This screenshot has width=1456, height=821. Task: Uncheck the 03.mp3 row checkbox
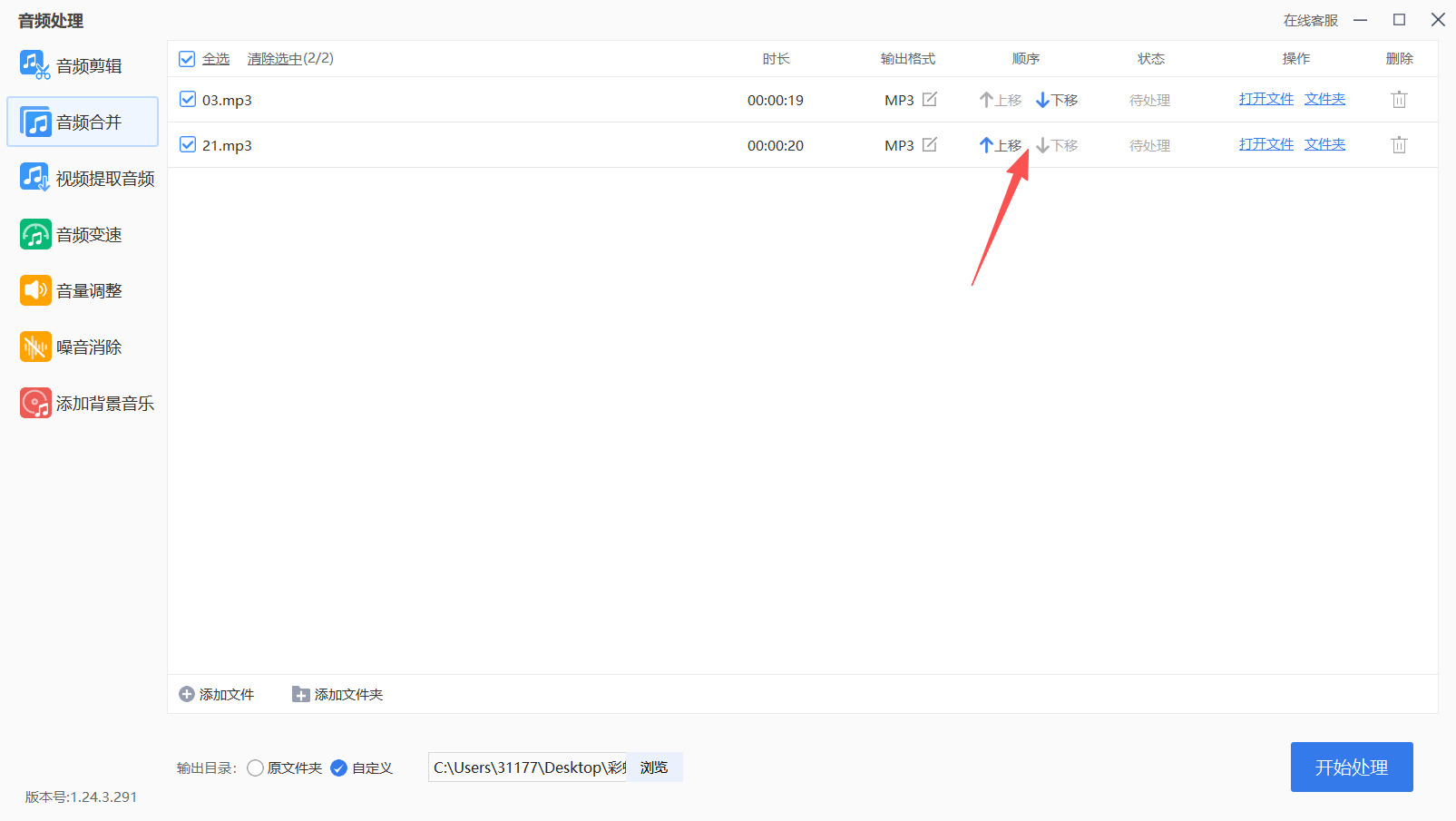pos(188,99)
